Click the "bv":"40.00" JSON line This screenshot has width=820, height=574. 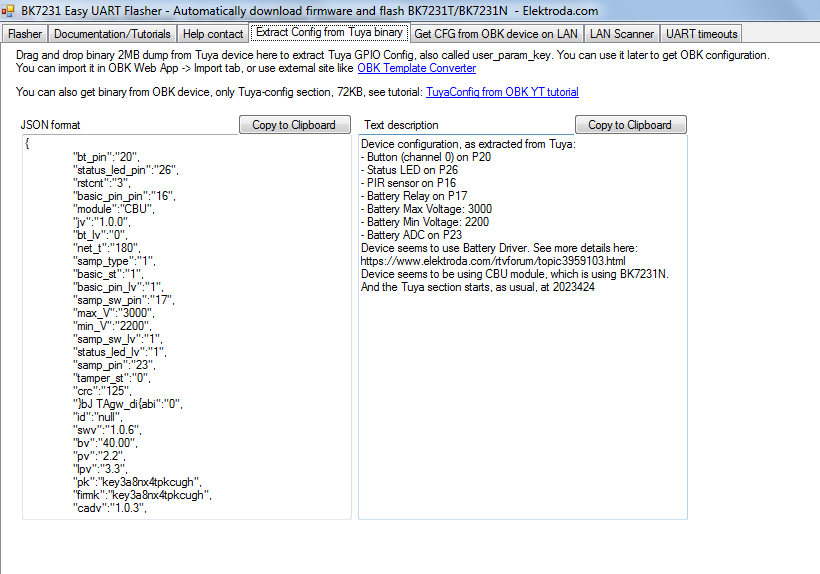click(105, 443)
